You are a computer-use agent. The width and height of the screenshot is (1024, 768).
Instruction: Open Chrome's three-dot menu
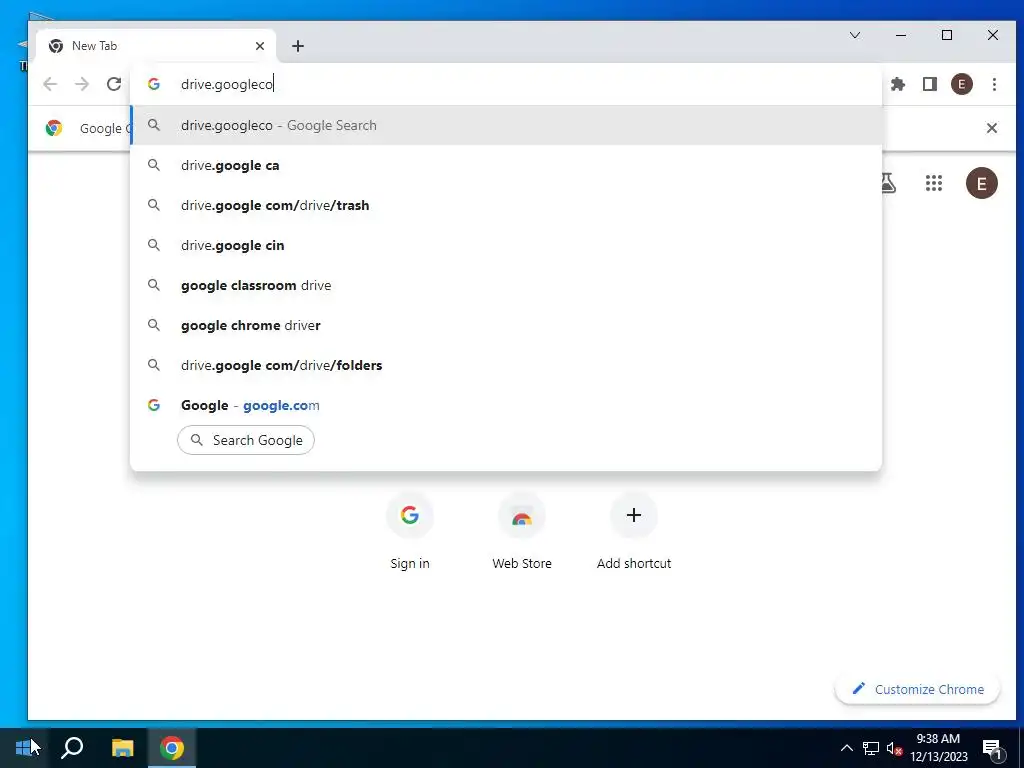point(994,84)
